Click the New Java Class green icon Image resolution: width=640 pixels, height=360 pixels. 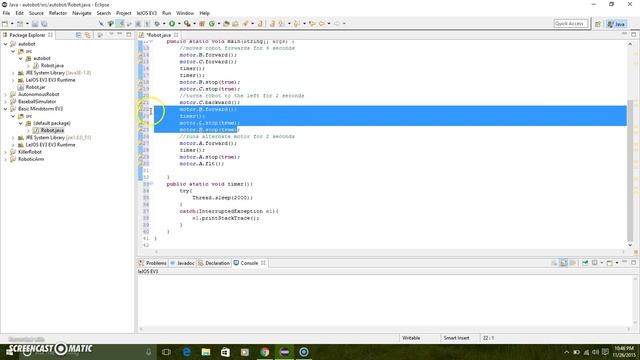[x=211, y=24]
